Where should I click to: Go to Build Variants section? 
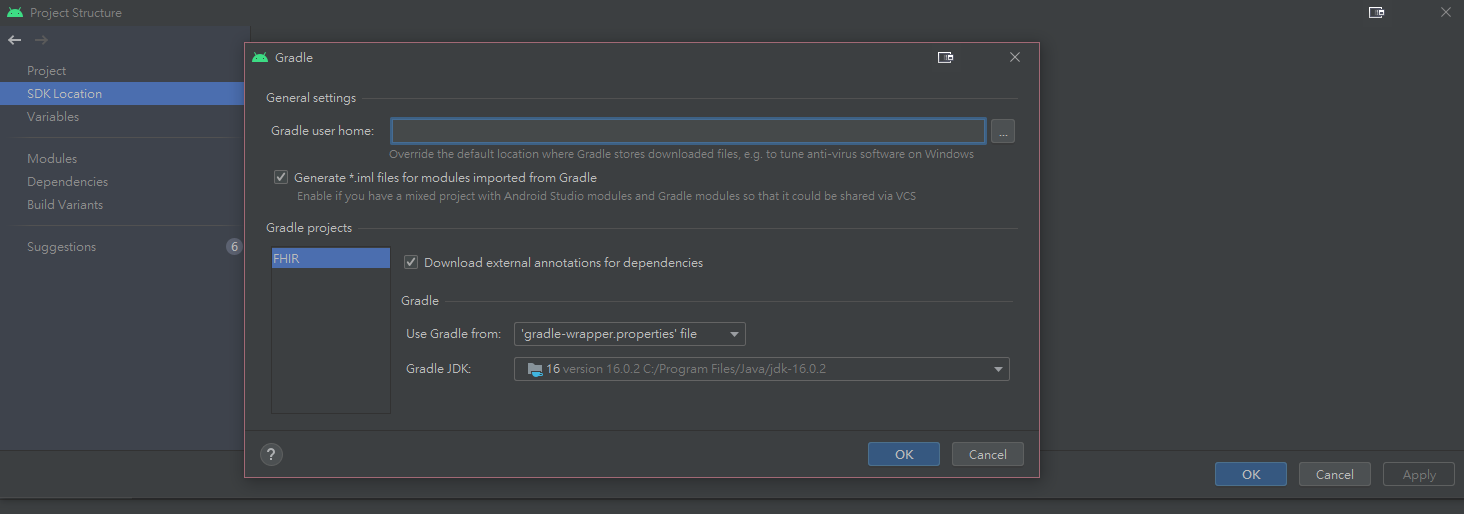click(65, 205)
